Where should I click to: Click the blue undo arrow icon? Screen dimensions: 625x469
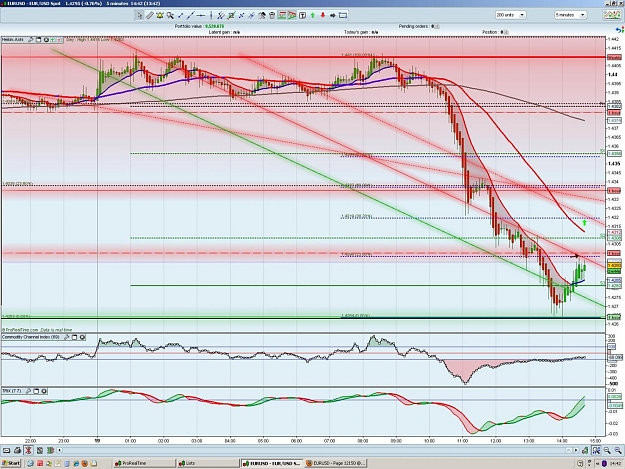[x=619, y=30]
